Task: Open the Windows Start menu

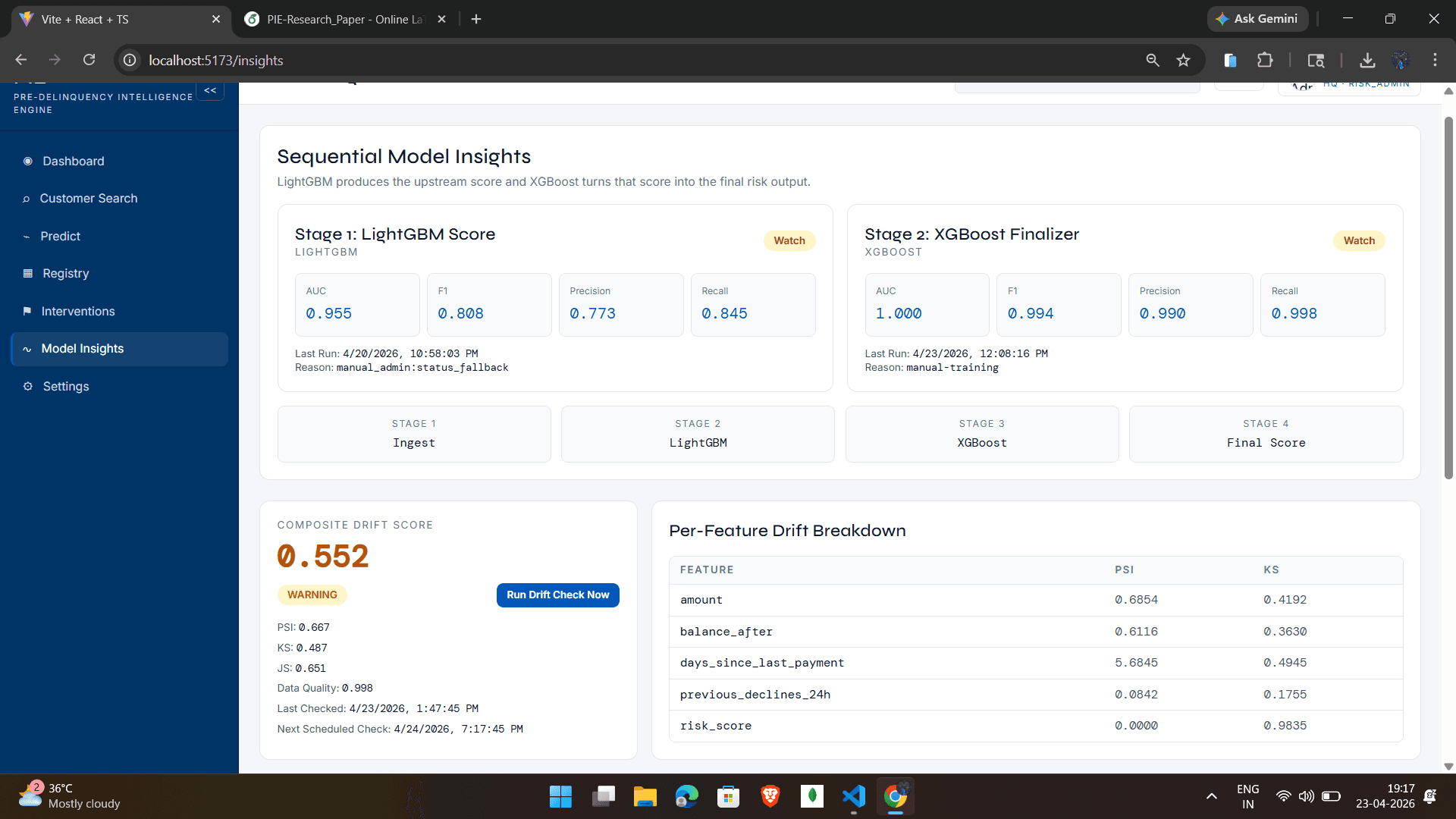Action: 560,796
